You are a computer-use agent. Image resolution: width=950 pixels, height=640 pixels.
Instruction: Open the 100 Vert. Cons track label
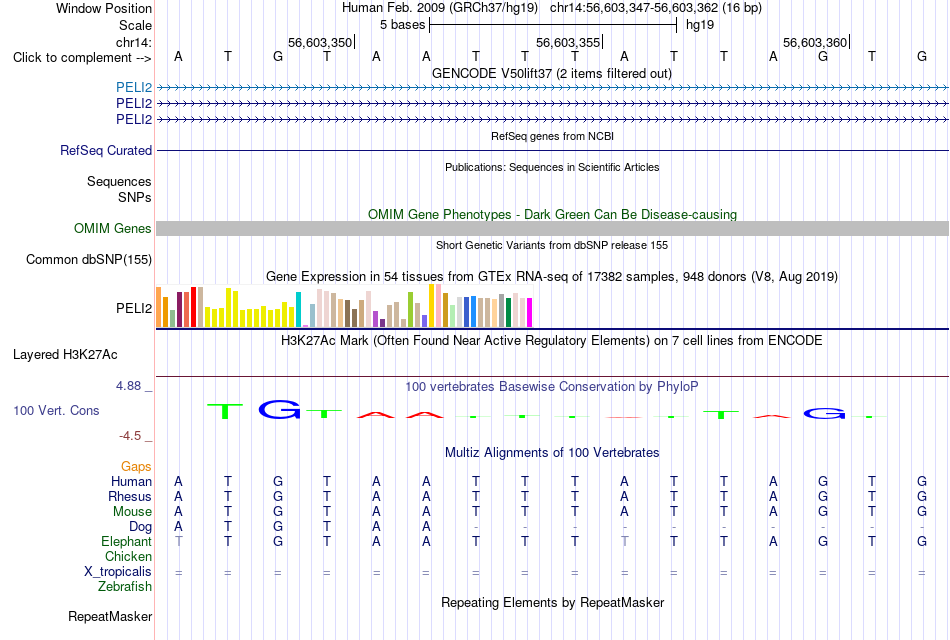(56, 410)
